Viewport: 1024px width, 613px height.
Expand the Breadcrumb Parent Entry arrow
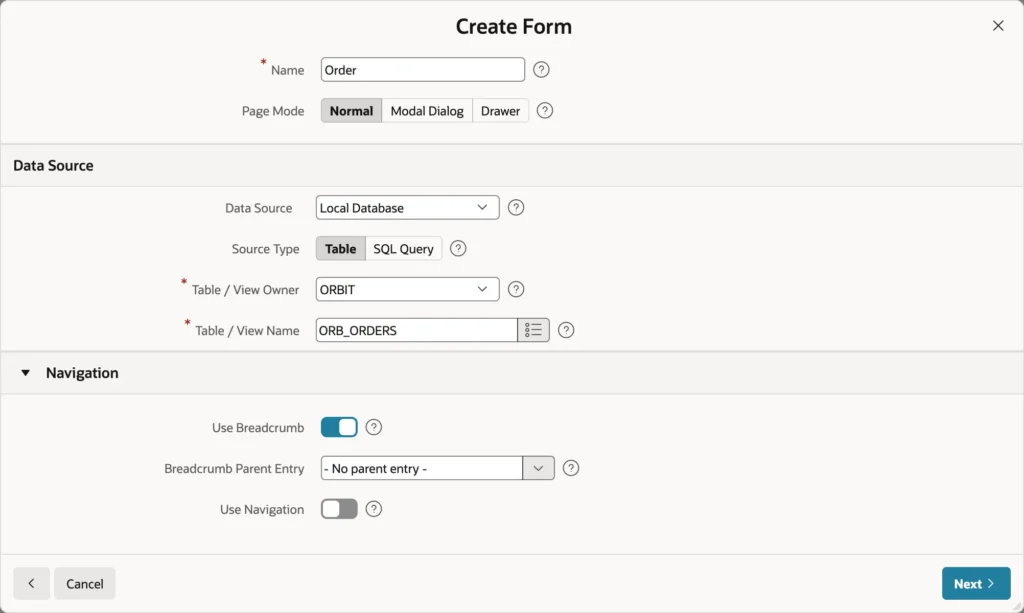click(x=539, y=468)
